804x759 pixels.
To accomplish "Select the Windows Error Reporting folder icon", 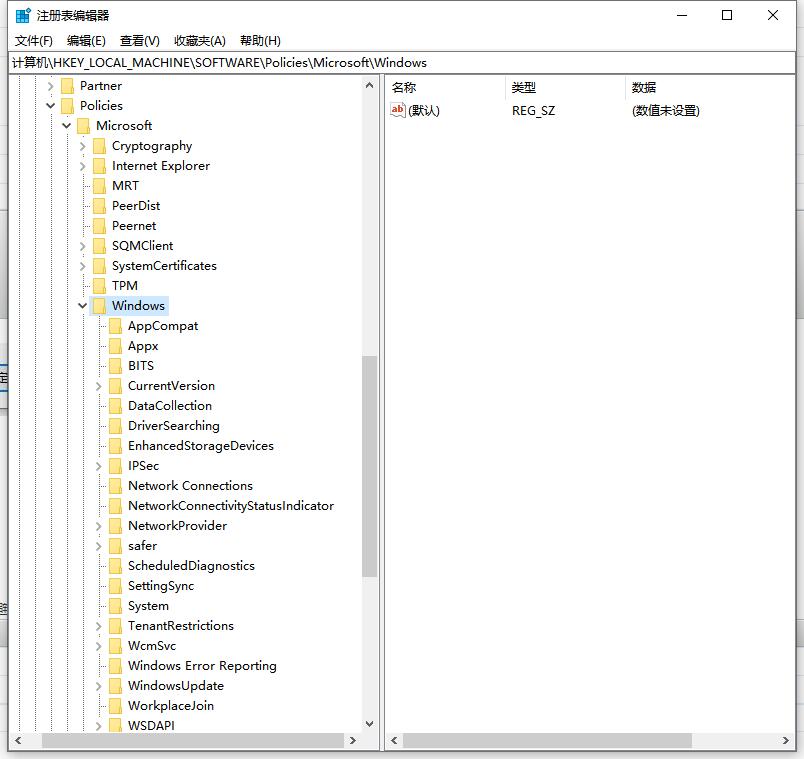I will tap(115, 666).
